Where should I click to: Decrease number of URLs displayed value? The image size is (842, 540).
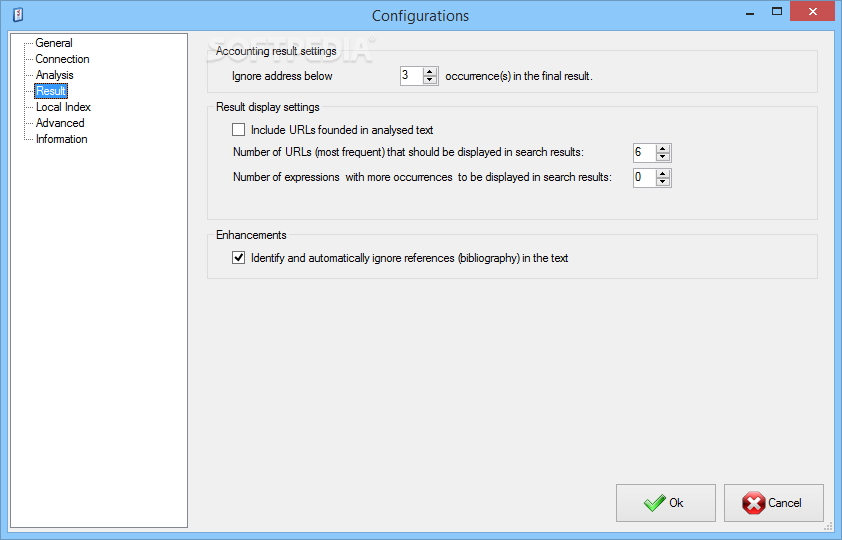coord(663,157)
